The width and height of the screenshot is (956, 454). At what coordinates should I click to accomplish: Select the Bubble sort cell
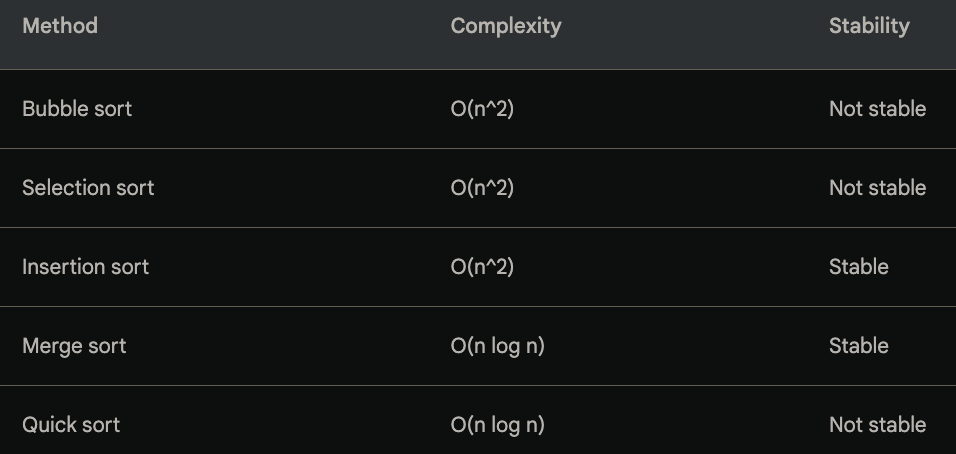[77, 108]
